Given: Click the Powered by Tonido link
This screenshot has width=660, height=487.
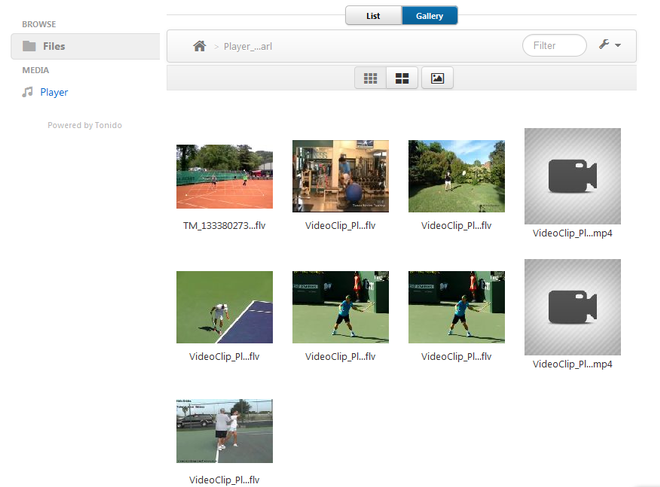Looking at the screenshot, I should (x=85, y=125).
